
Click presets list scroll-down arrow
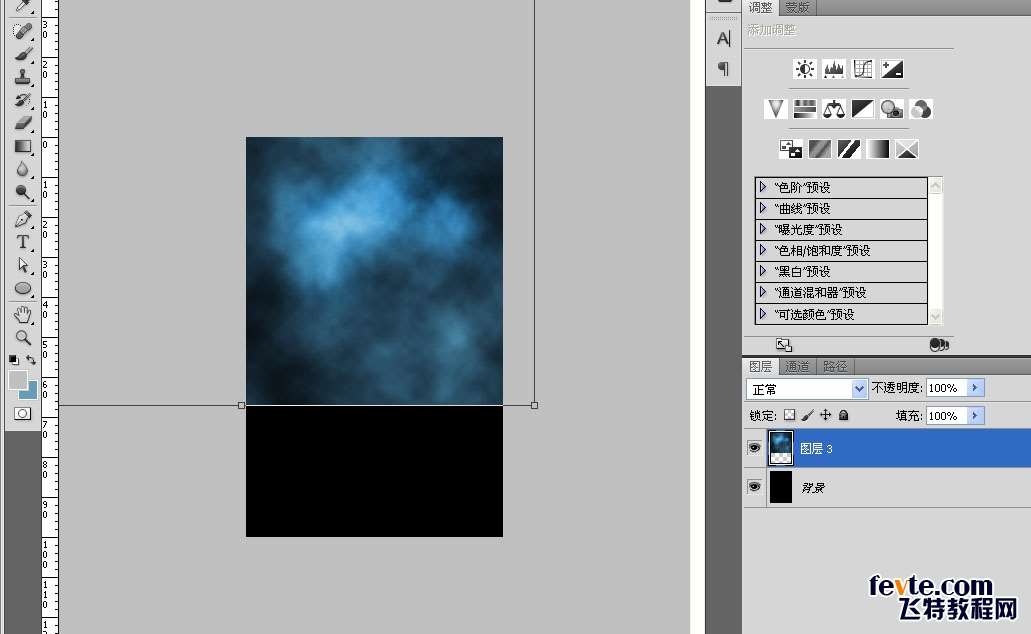point(935,316)
